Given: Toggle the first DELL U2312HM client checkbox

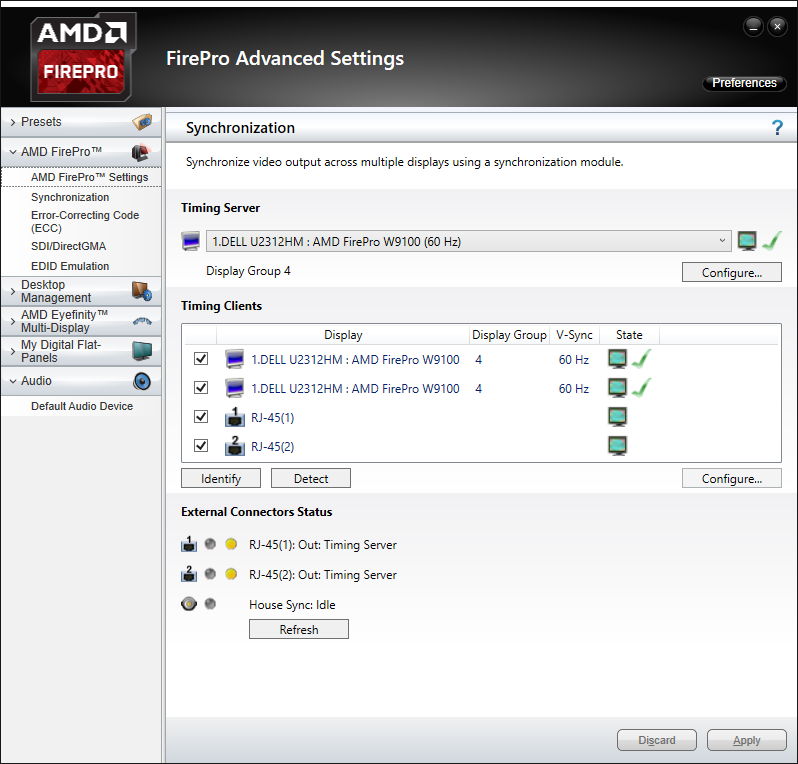Looking at the screenshot, I should coord(201,358).
